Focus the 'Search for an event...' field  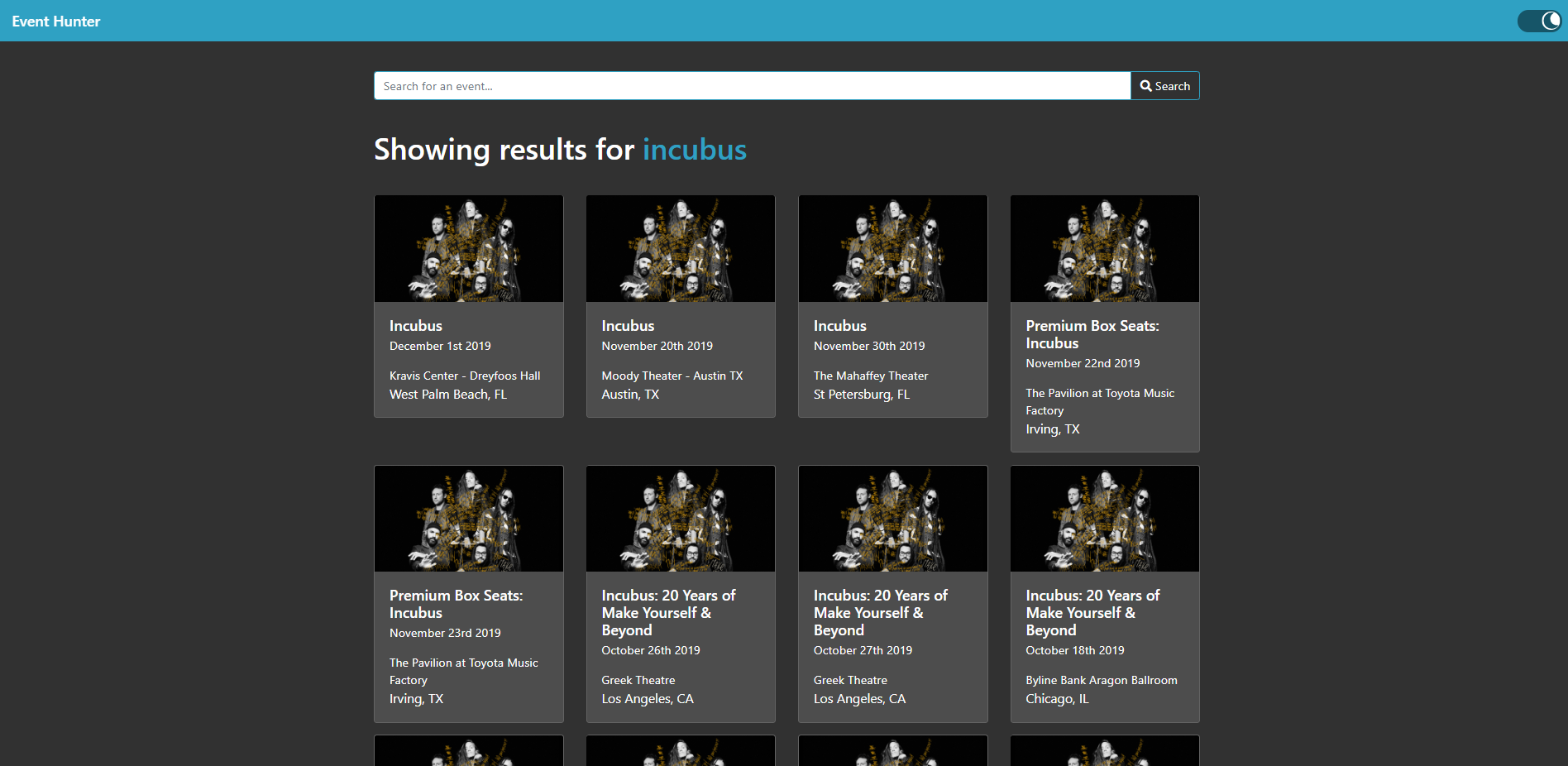(x=752, y=86)
